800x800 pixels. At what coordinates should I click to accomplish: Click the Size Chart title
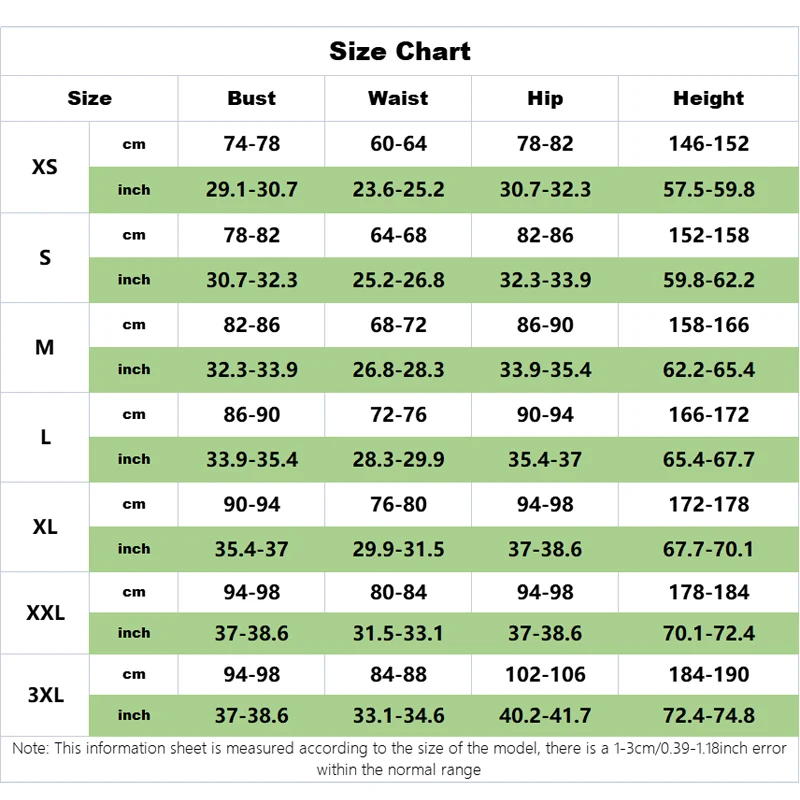[399, 51]
